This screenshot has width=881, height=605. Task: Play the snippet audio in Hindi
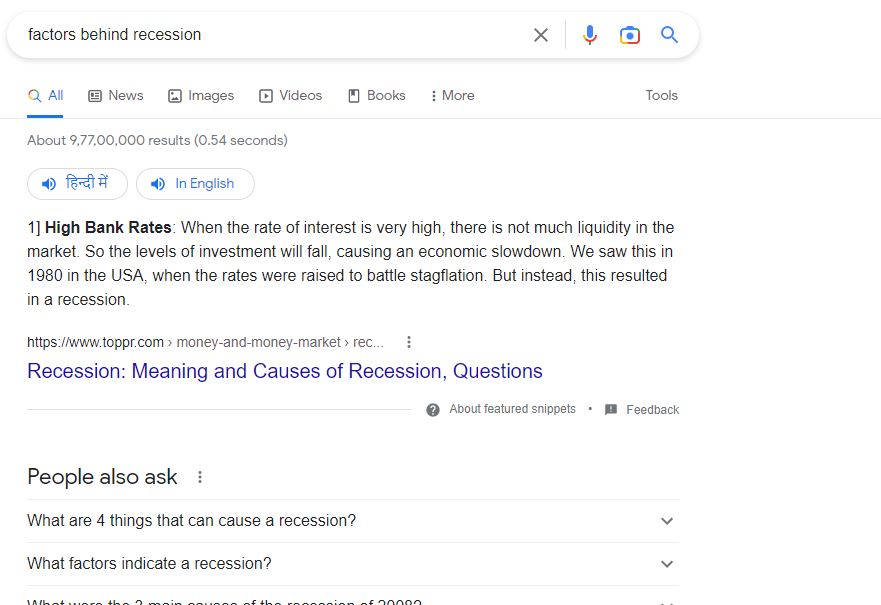(x=78, y=184)
